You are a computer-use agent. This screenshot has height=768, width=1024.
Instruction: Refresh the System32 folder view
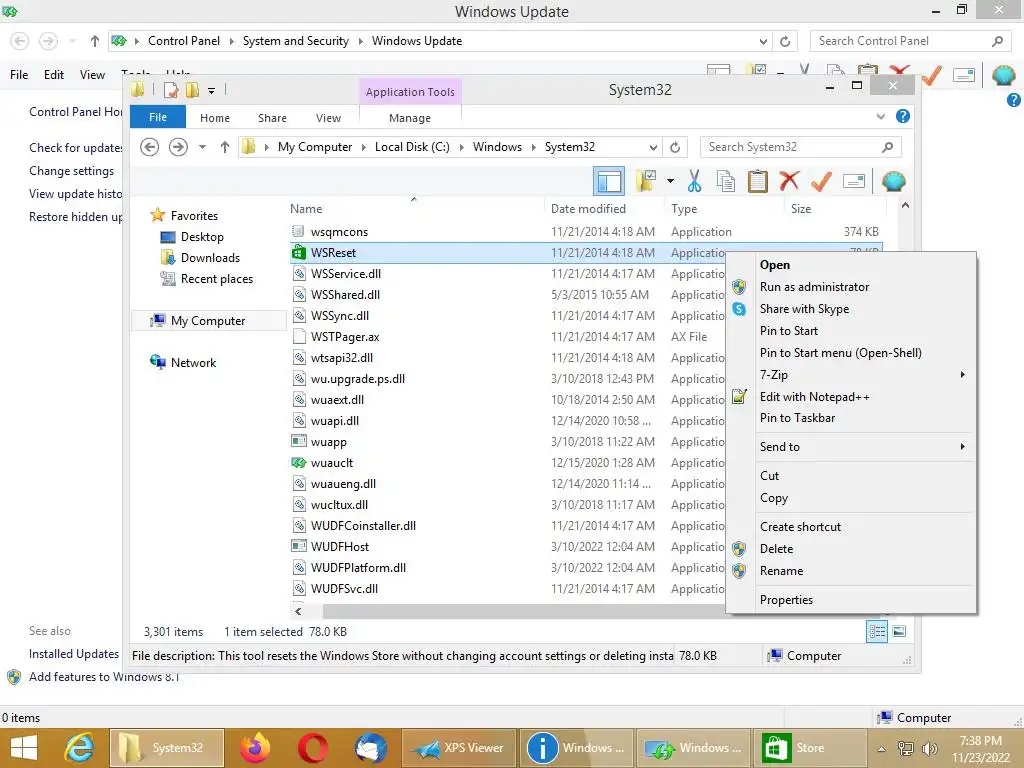click(675, 147)
